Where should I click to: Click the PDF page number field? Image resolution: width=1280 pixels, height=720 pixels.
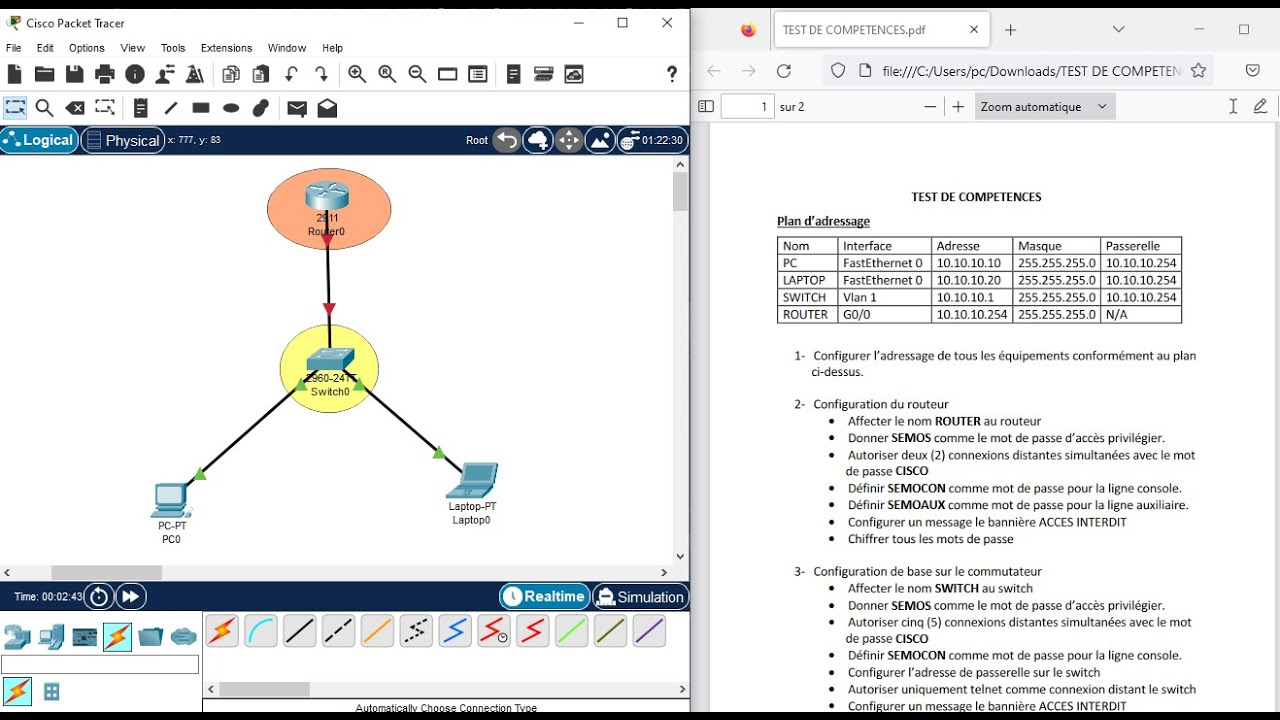click(x=747, y=106)
